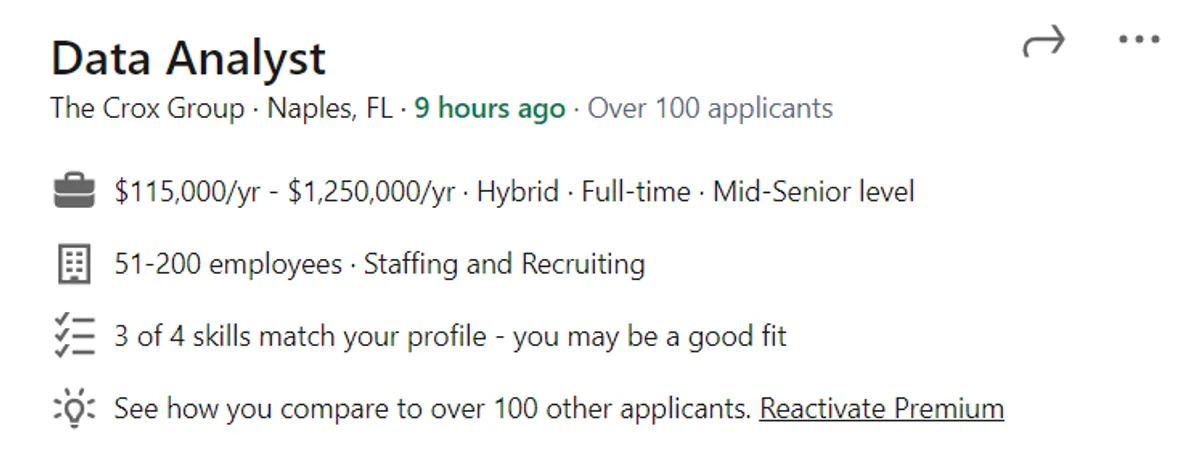Click the building icon beside employee count
This screenshot has height=471, width=1200.
[x=73, y=264]
